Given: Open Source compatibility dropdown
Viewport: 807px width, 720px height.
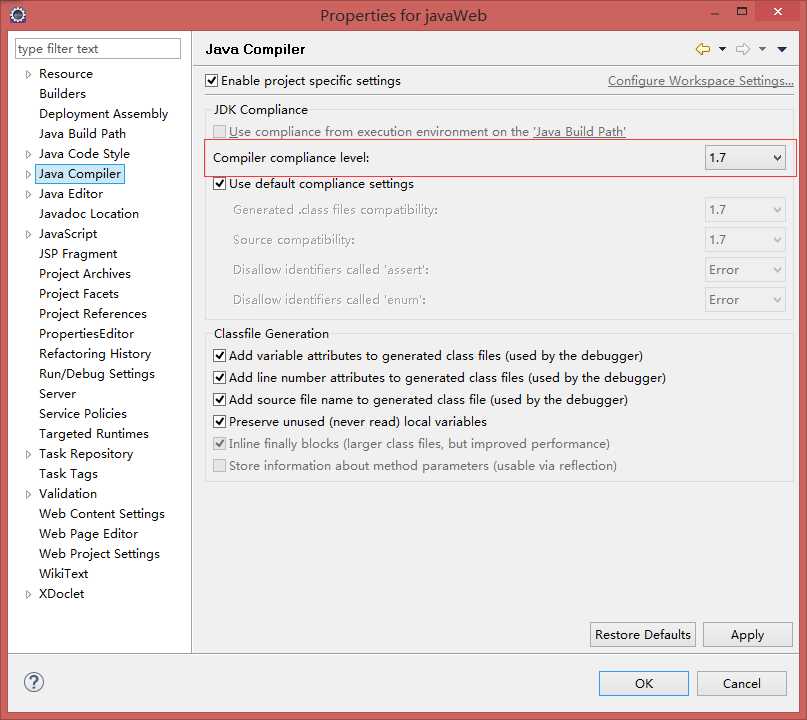Looking at the screenshot, I should pyautogui.click(x=745, y=240).
